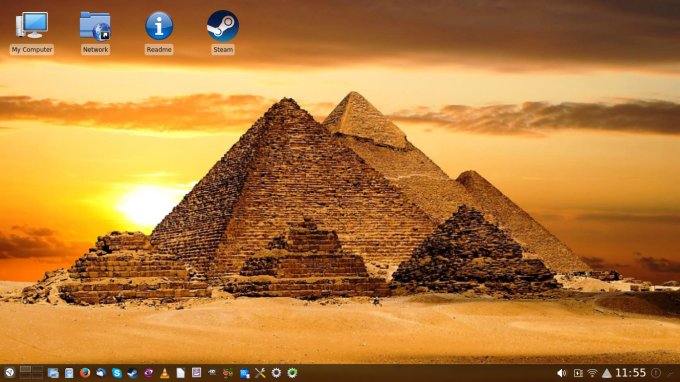Launch Firefox from the taskbar
The height and width of the screenshot is (382, 680).
[x=85, y=373]
